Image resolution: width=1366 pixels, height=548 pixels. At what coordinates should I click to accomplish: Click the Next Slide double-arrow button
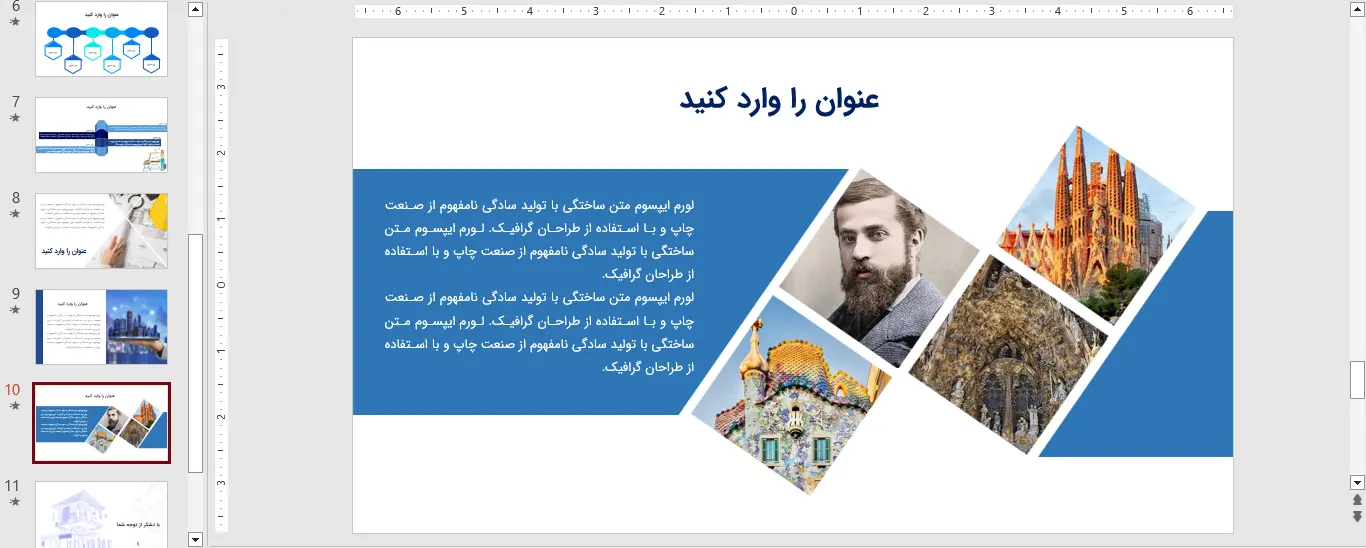click(1357, 516)
